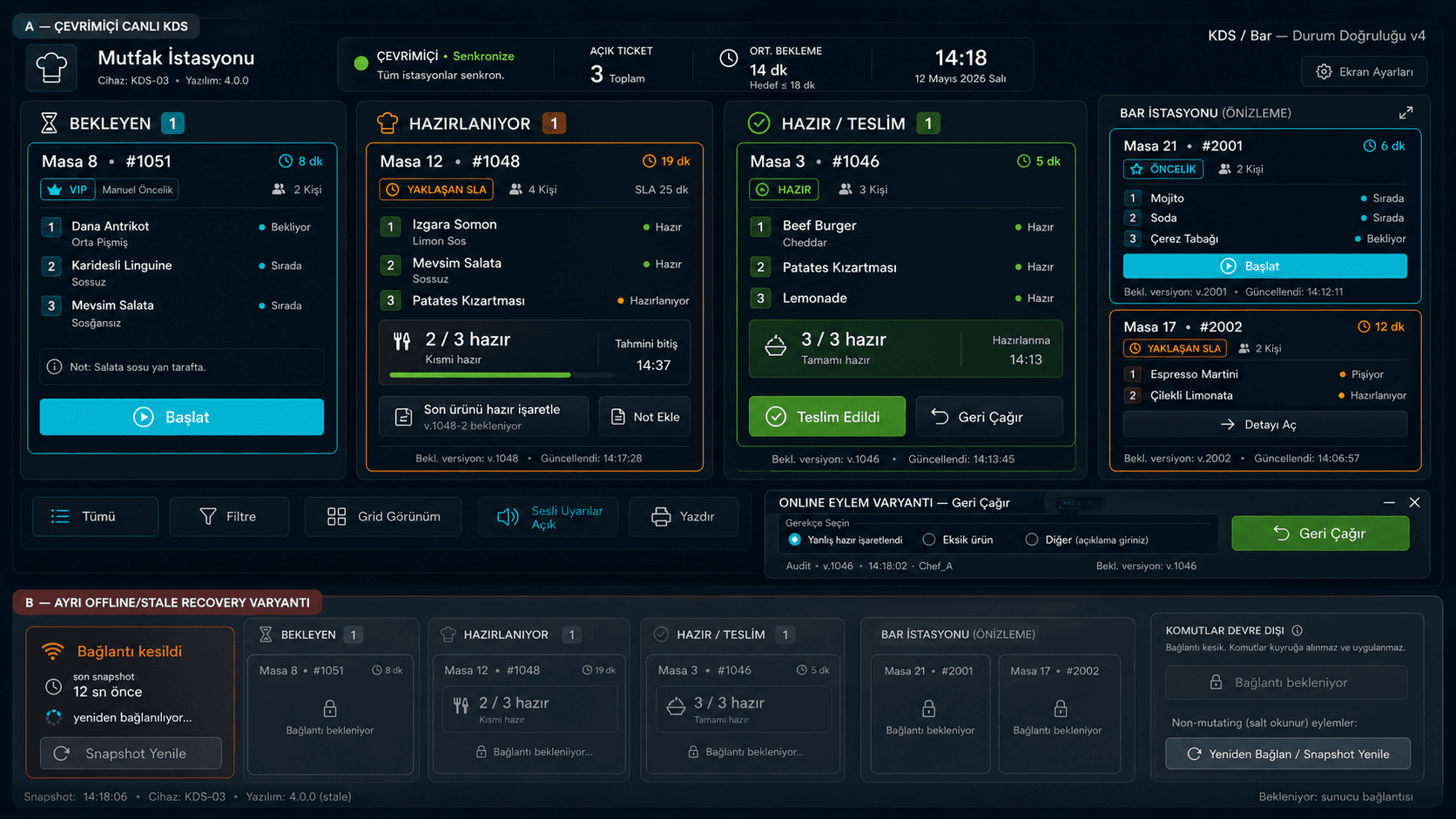
Task: Close the Online Eylem Varyantı panel
Action: (1414, 503)
